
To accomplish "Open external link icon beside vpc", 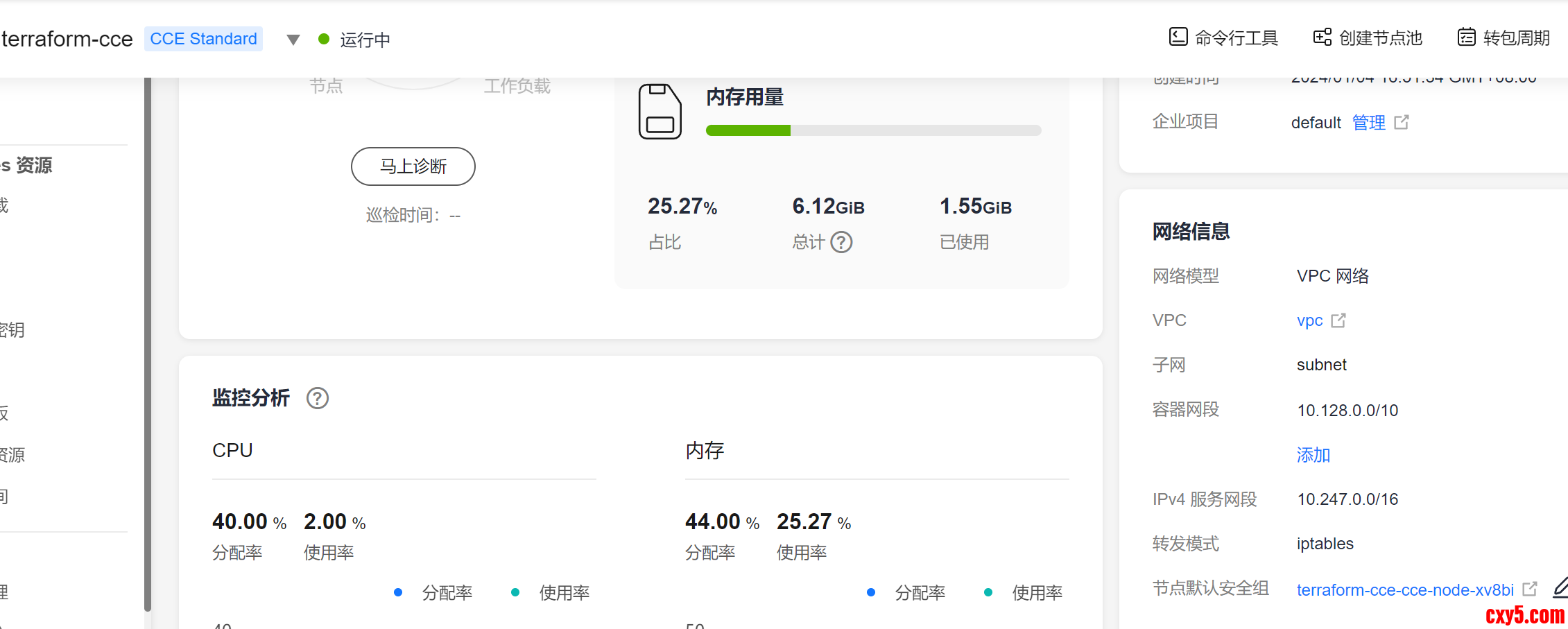I will click(1338, 320).
